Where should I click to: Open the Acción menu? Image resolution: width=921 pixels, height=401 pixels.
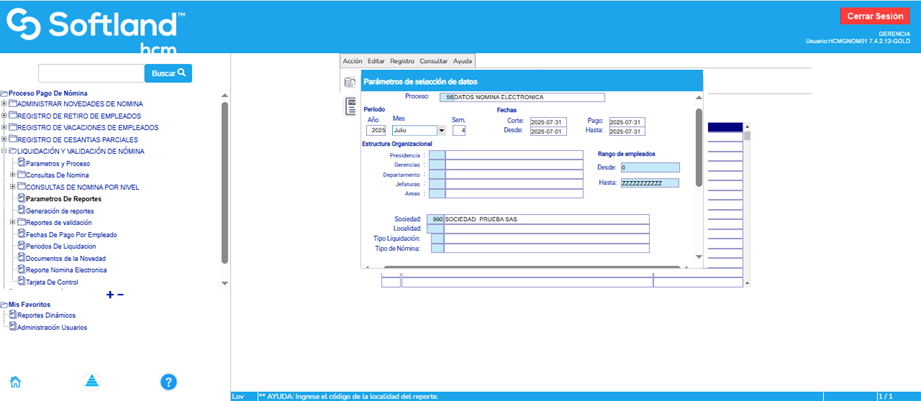[352, 61]
